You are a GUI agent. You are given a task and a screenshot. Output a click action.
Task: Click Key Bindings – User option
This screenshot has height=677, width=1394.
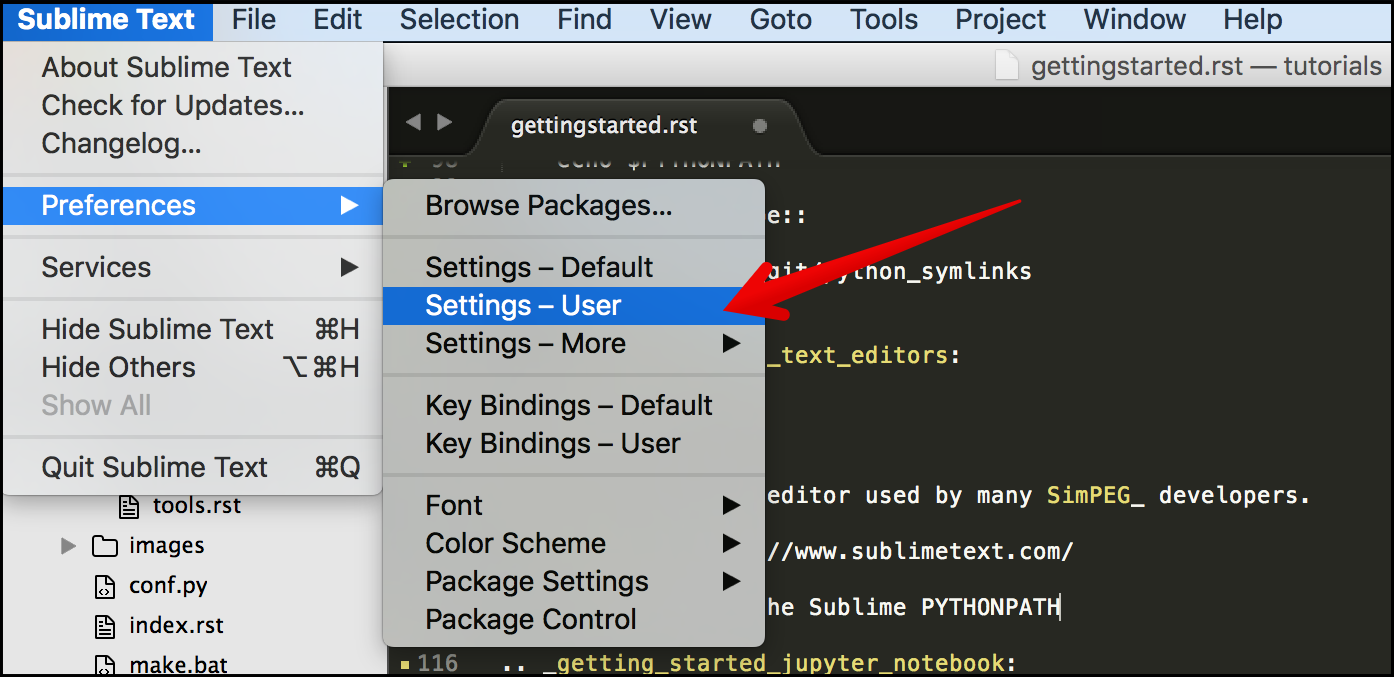point(552,444)
